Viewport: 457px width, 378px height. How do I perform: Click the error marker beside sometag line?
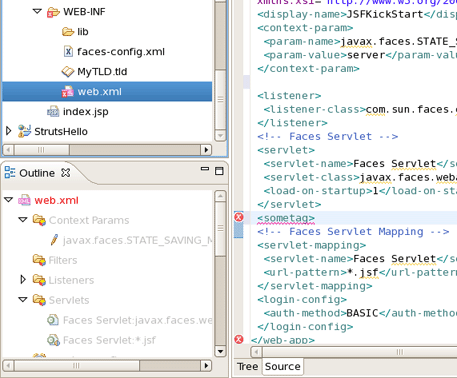coord(239,217)
